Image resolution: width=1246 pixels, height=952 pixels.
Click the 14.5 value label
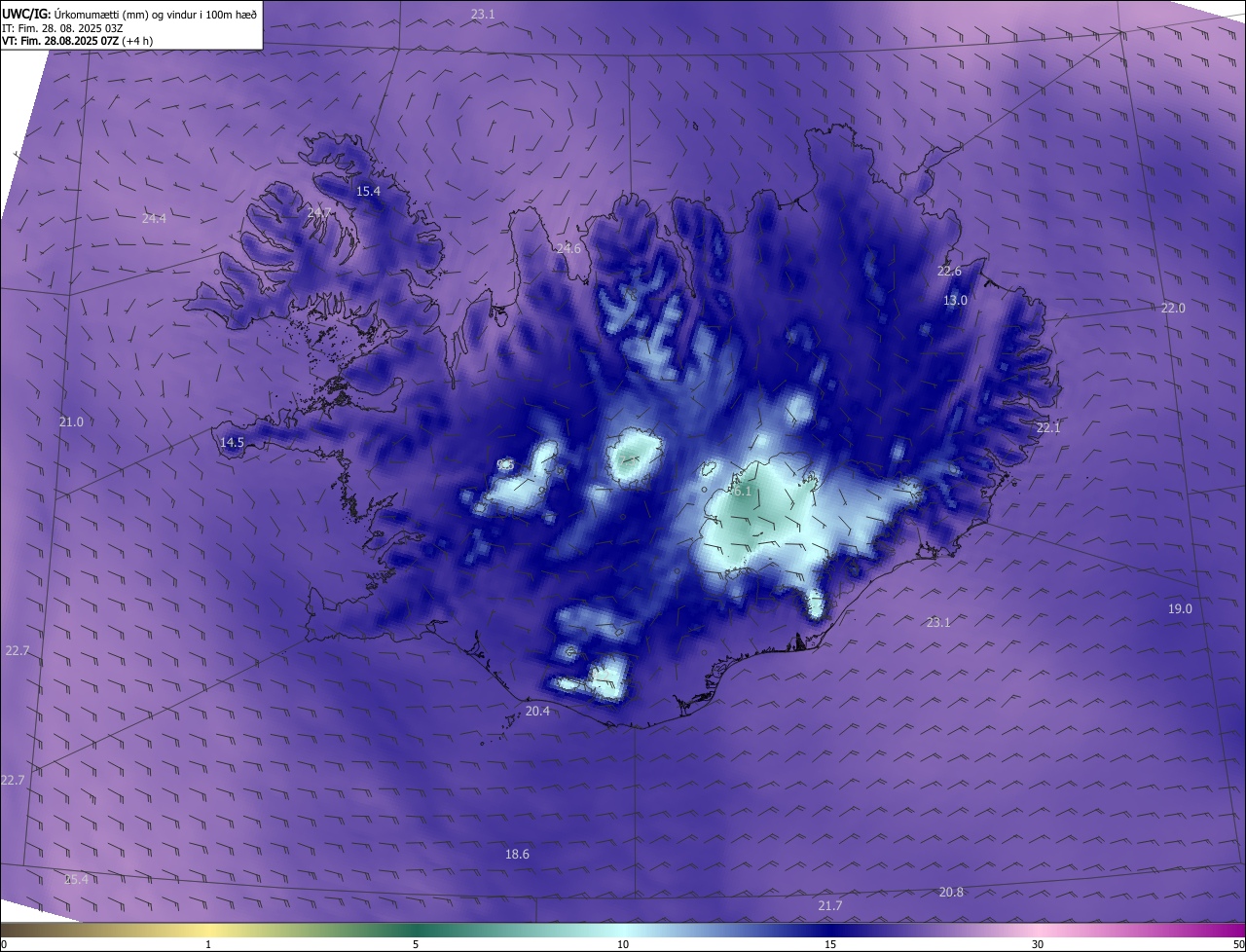pos(232,442)
